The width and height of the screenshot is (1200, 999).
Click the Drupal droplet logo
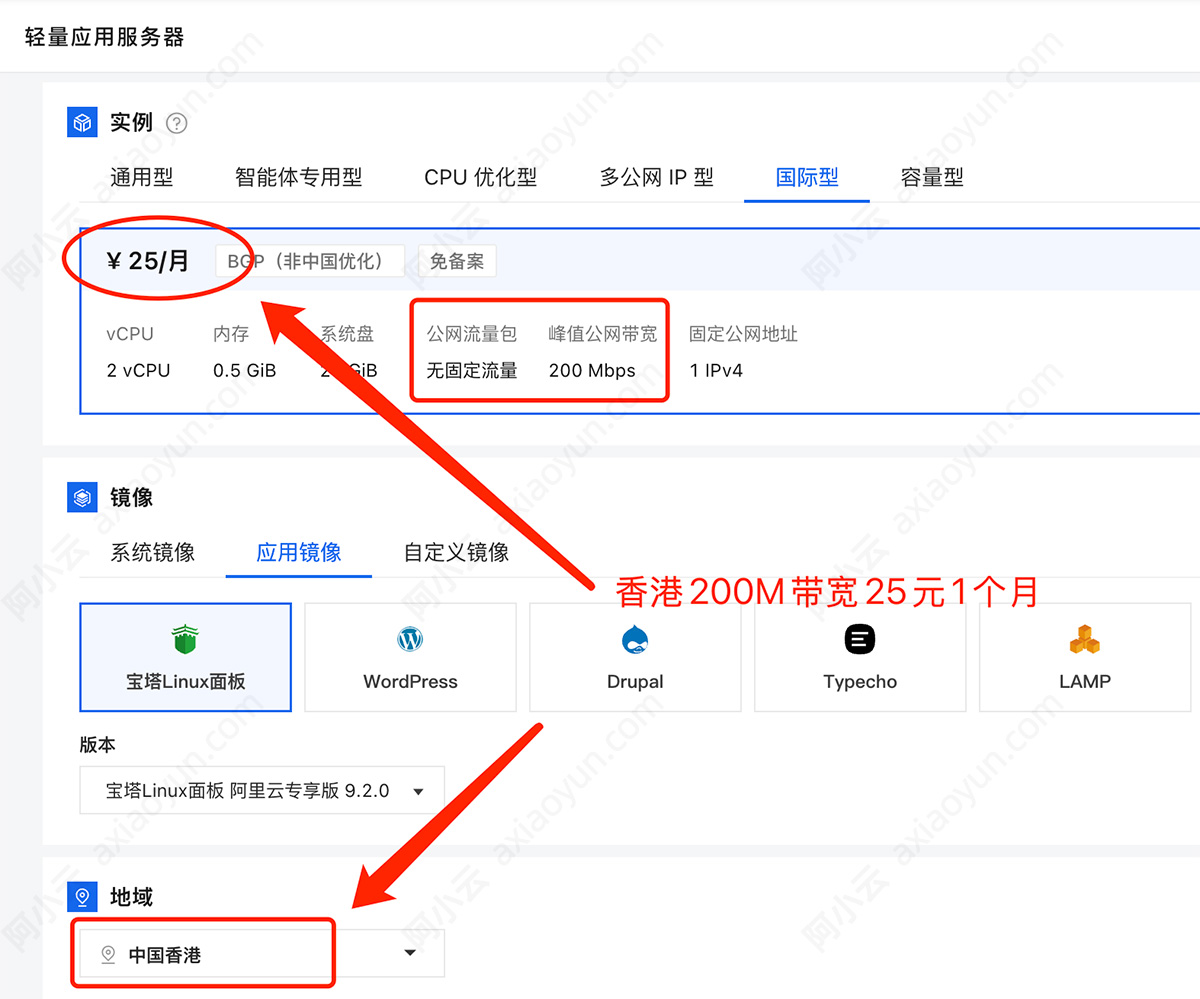635,639
